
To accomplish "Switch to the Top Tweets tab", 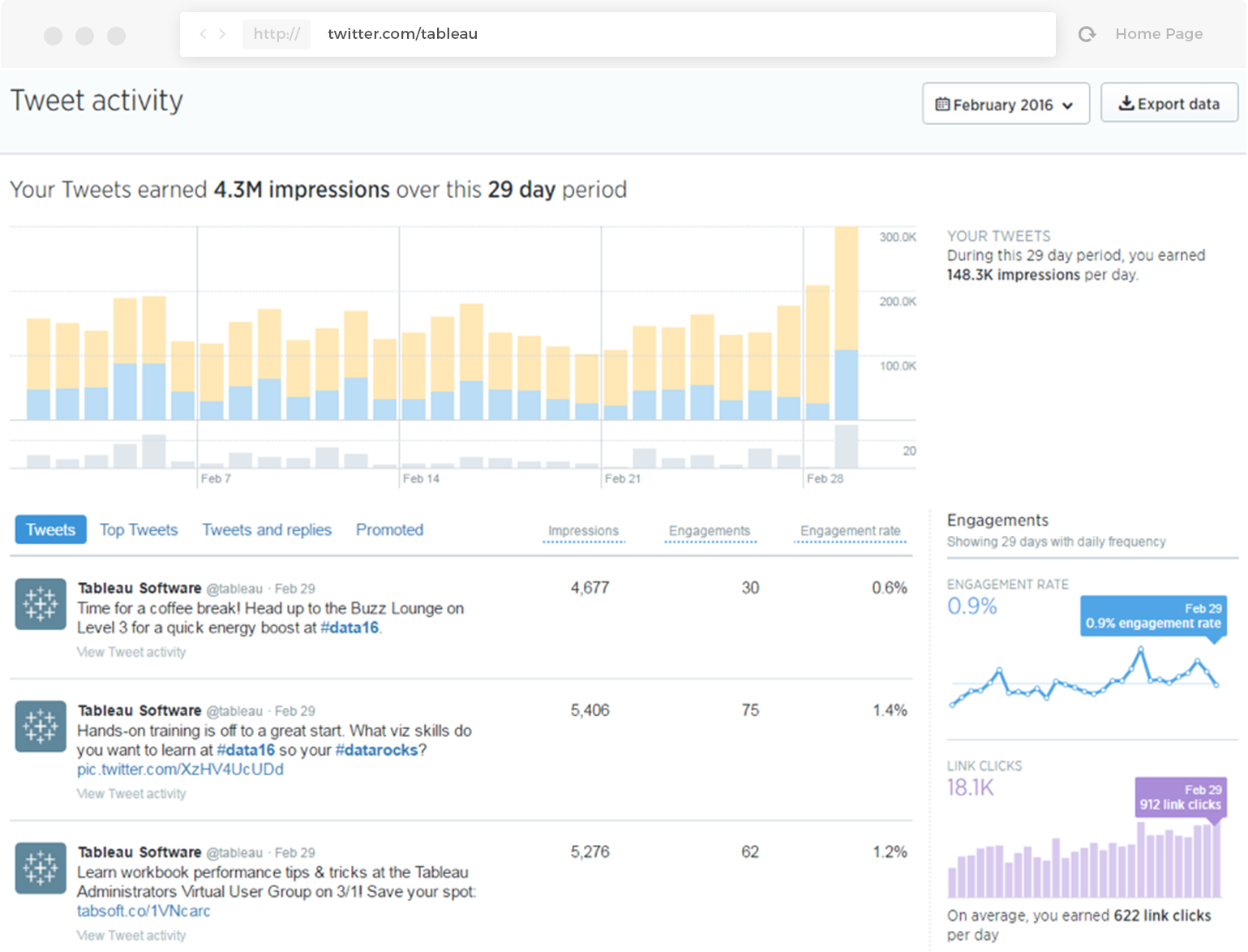I will [x=139, y=530].
